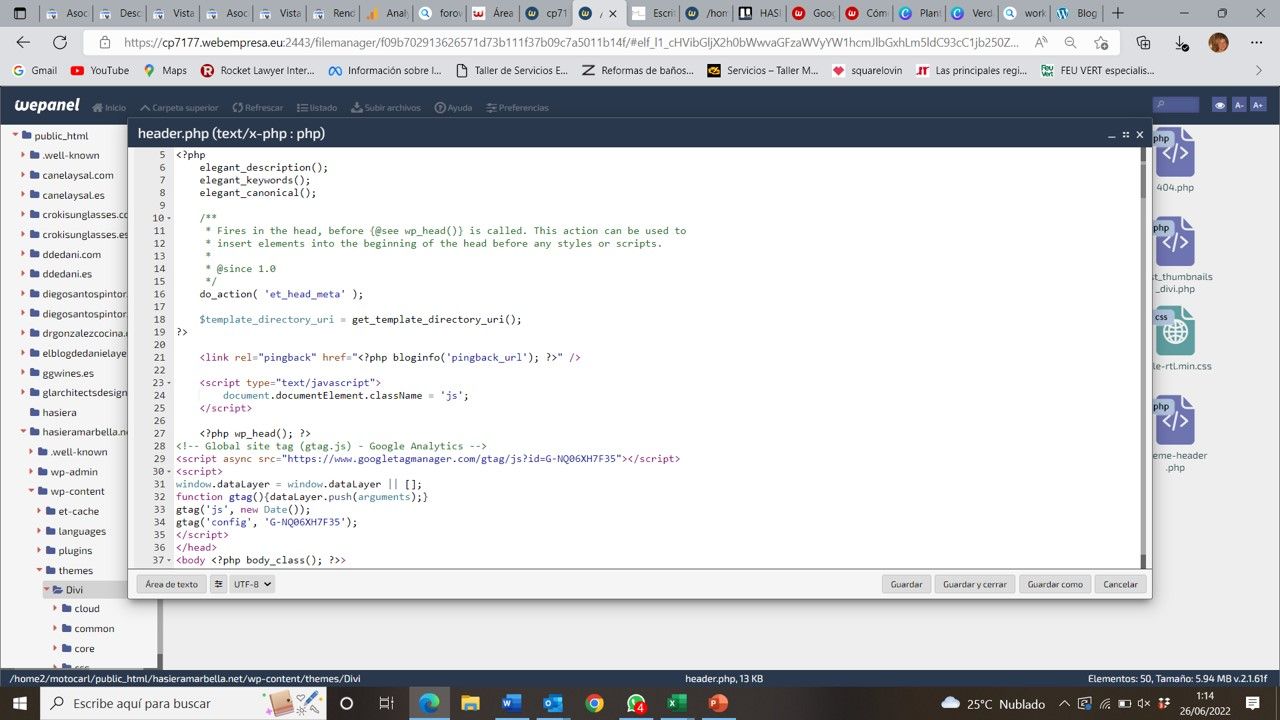Reload the page in browser
Image resolution: width=1280 pixels, height=720 pixels.
coord(60,43)
